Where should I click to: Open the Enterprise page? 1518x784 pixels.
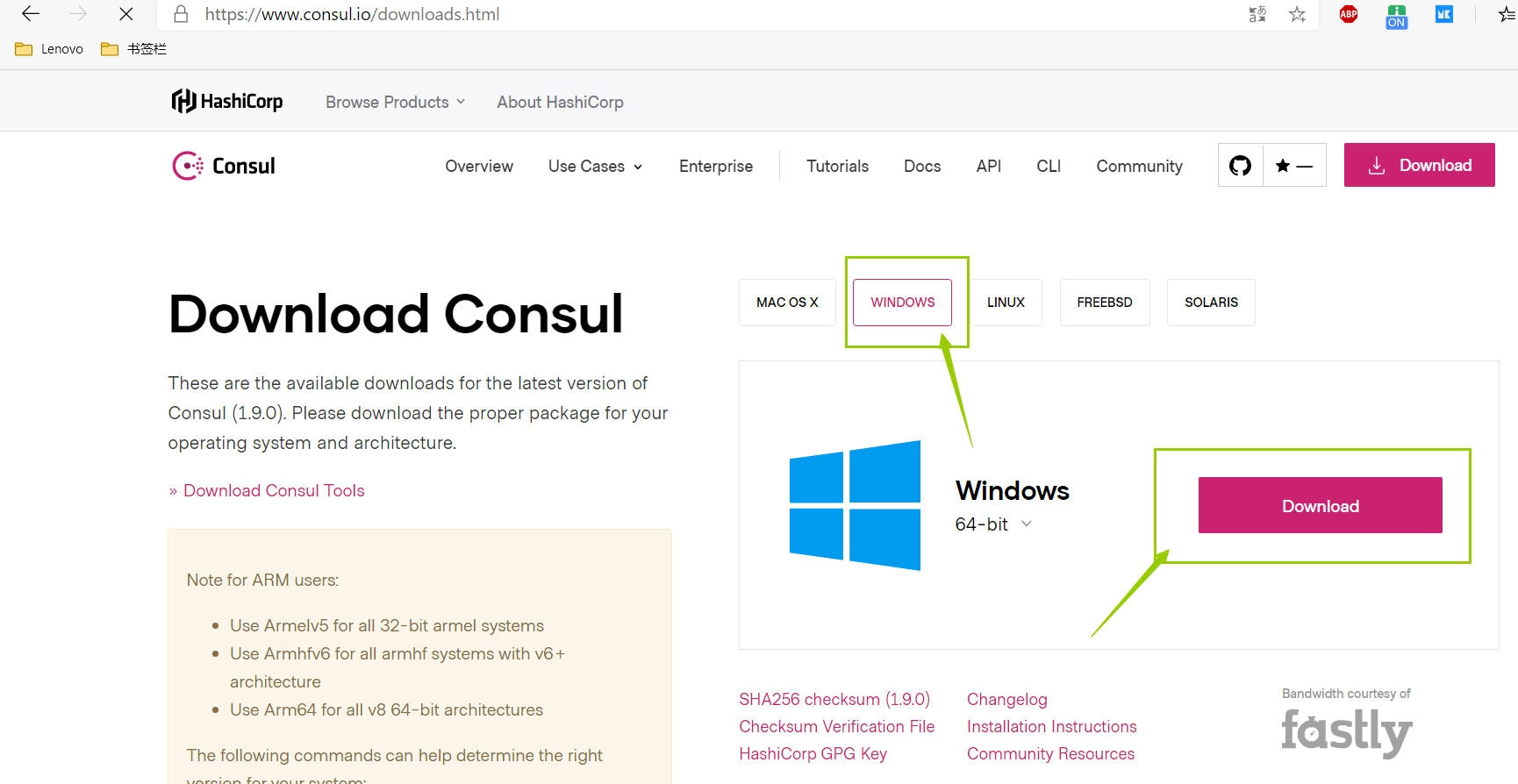(x=716, y=166)
